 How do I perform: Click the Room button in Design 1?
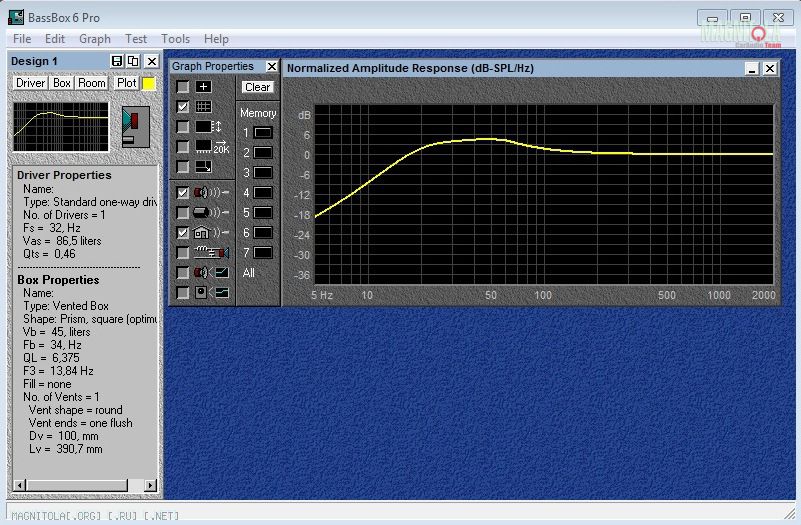tap(92, 83)
